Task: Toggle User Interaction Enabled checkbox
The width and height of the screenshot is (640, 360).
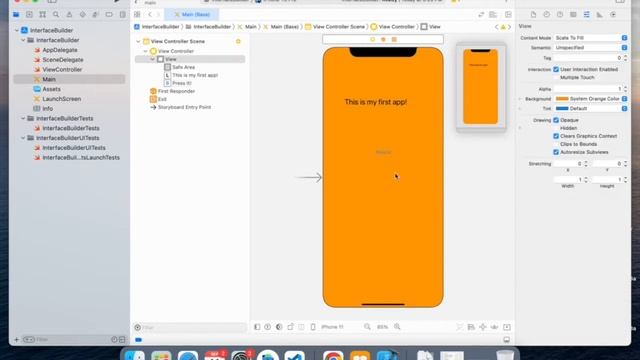Action: click(556, 69)
